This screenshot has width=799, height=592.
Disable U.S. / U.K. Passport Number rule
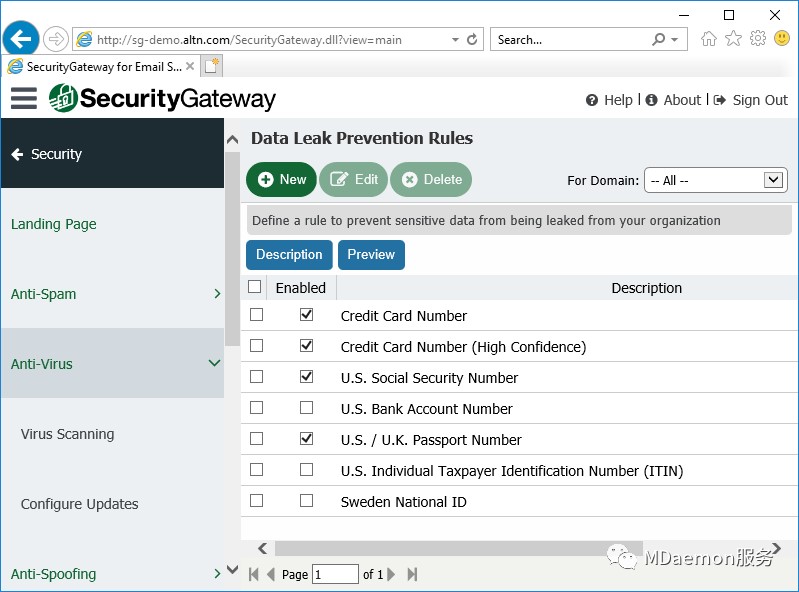(x=306, y=439)
